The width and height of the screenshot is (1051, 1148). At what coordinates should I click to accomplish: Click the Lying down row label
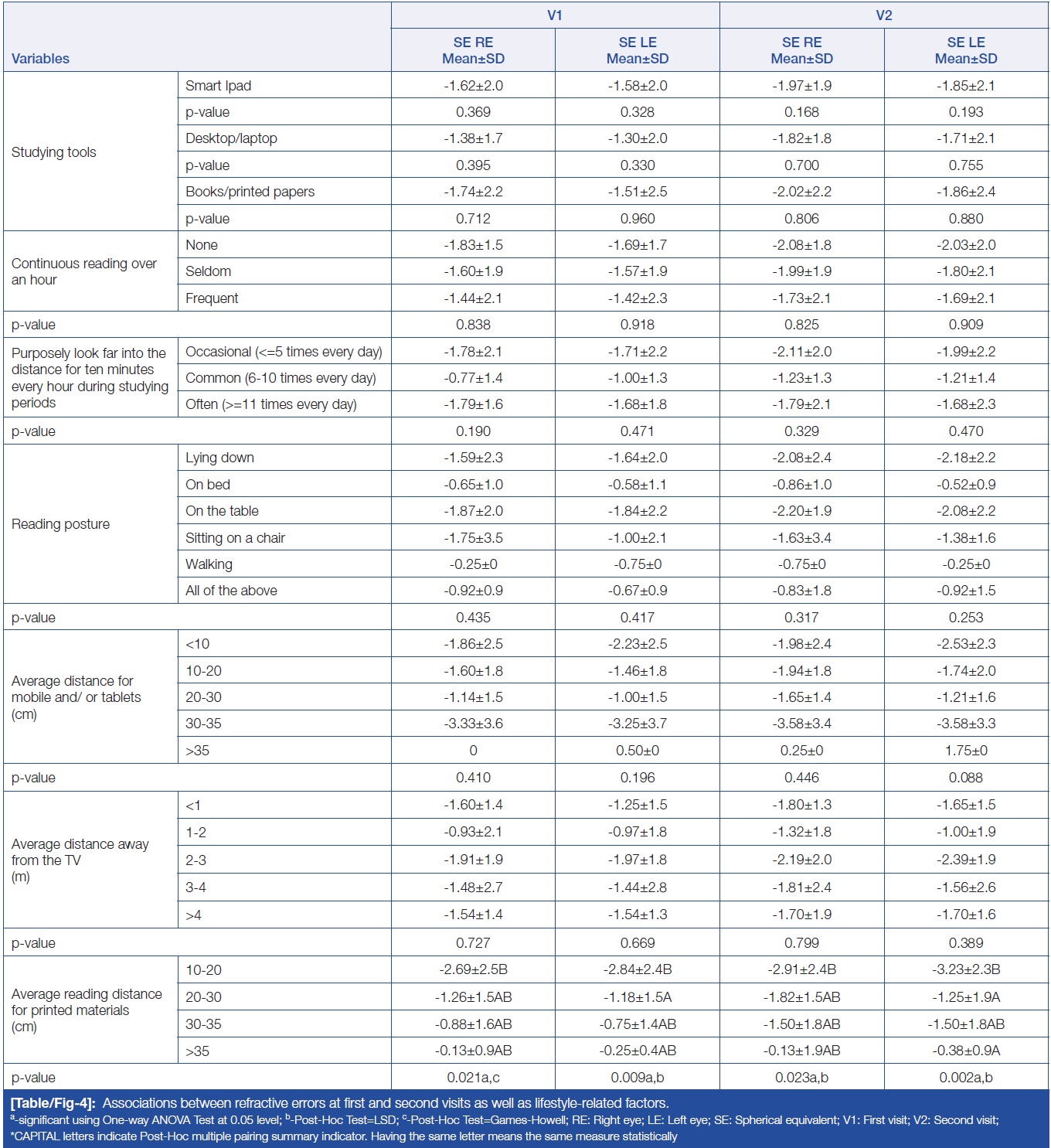pos(219,458)
